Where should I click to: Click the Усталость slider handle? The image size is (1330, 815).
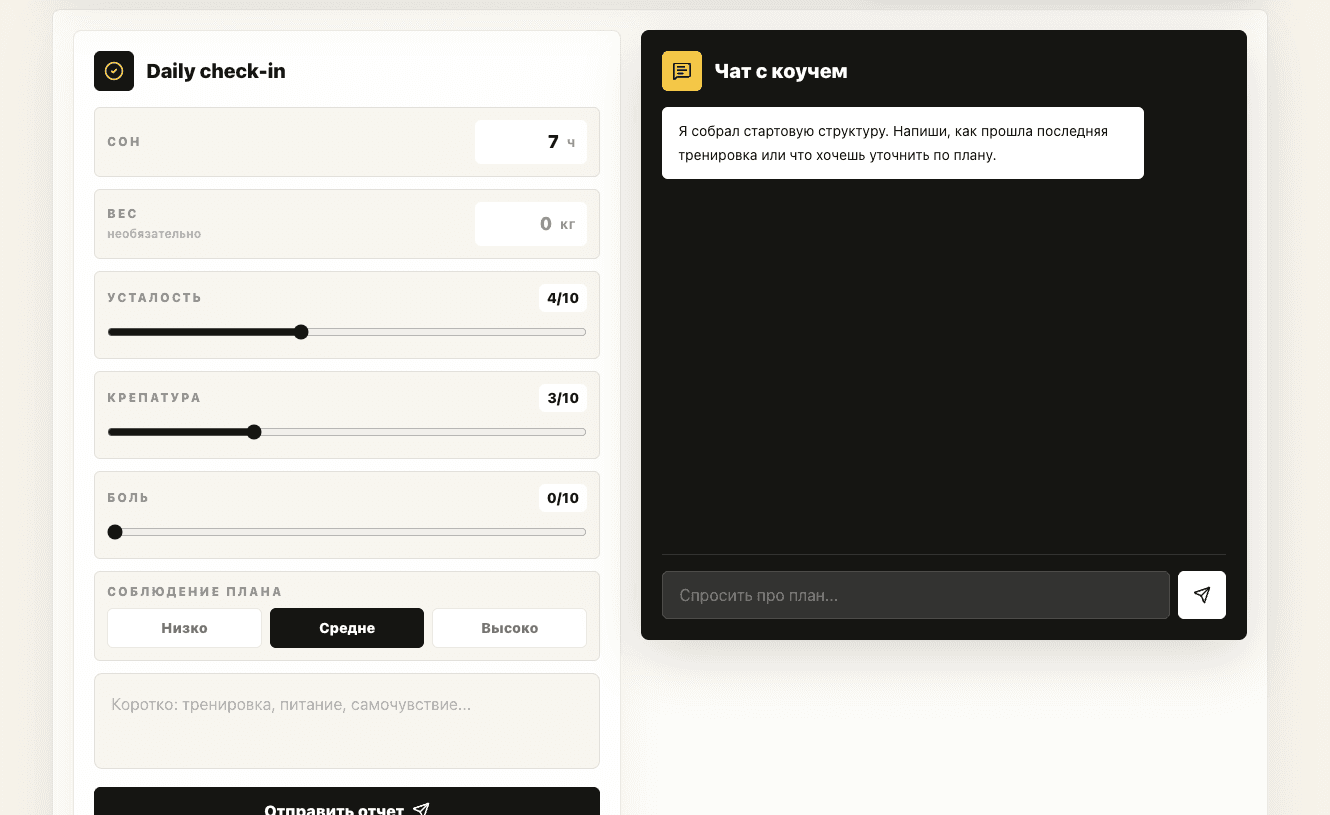pos(301,332)
